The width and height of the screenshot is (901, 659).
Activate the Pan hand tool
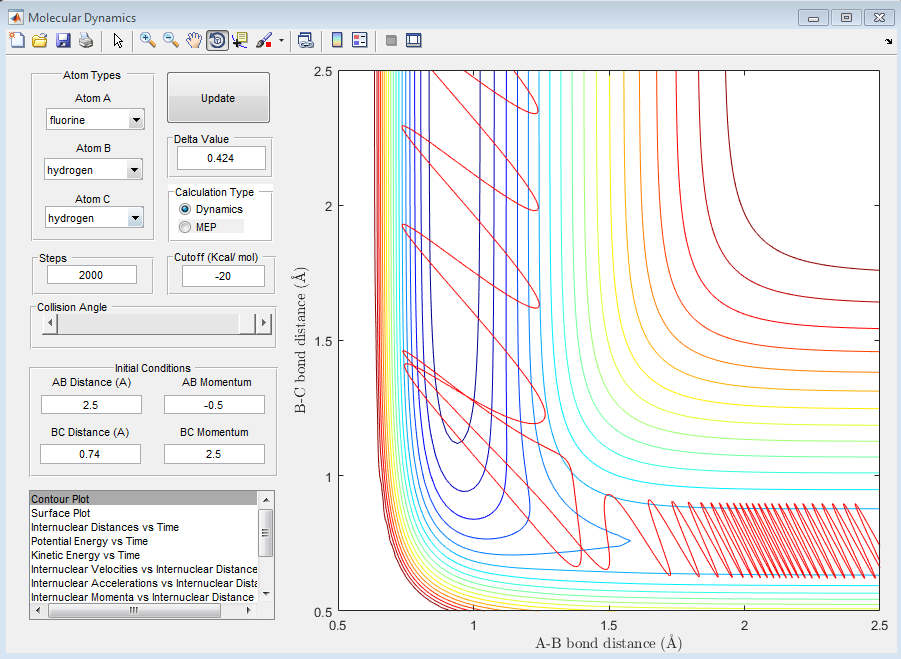(x=194, y=40)
